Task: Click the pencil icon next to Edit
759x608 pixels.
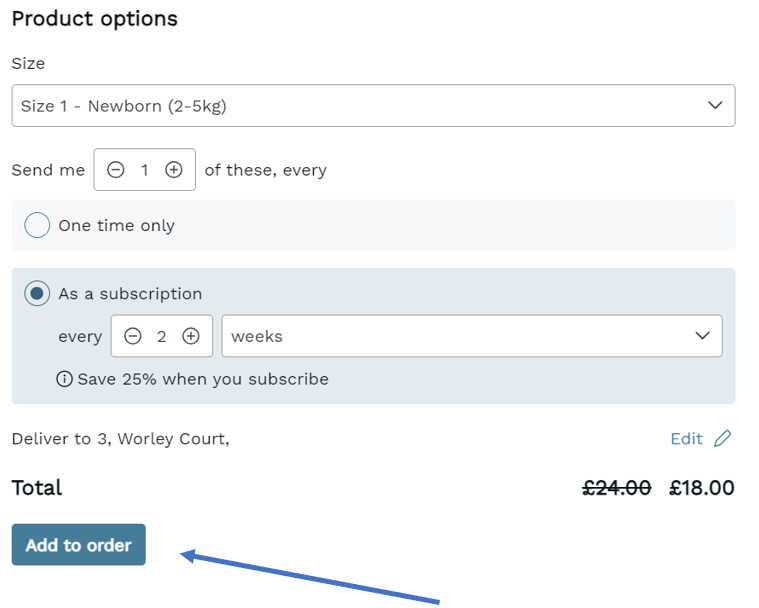Action: (x=723, y=439)
